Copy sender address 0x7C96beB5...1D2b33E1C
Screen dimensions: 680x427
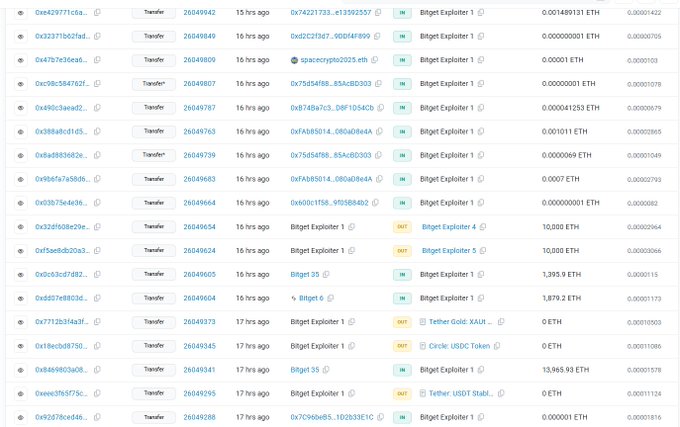tap(380, 417)
